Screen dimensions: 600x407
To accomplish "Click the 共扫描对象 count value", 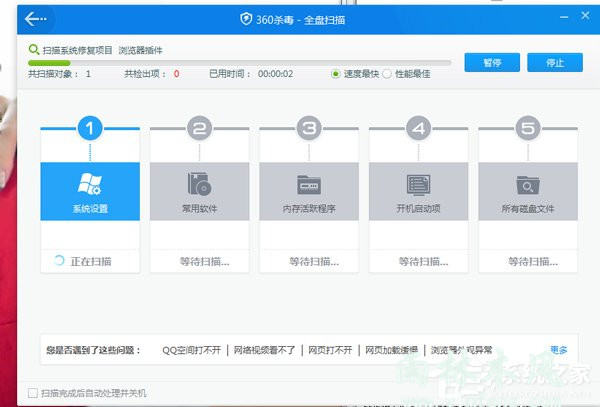I will click(x=88, y=74).
